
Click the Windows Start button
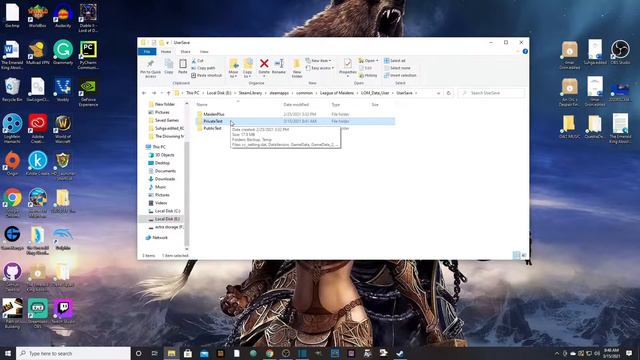pos(8,353)
